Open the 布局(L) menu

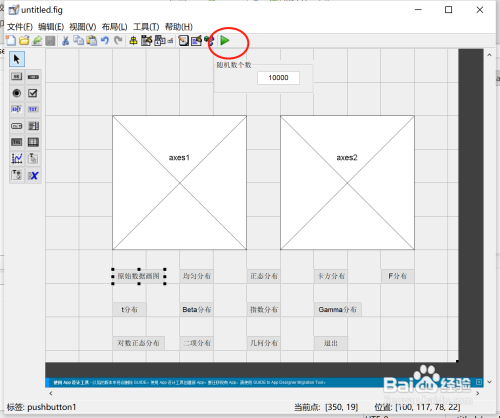(114, 27)
